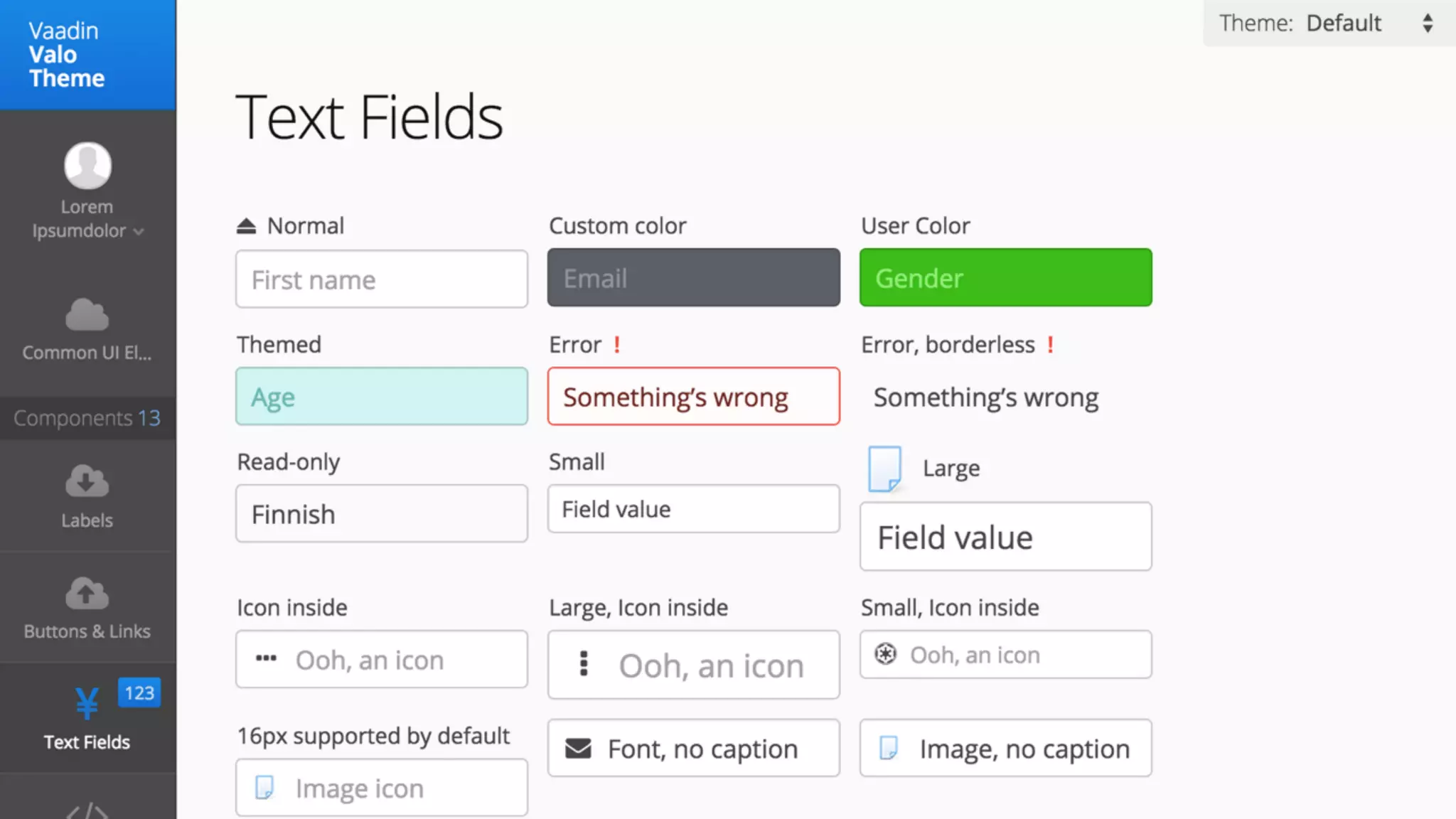Screen dimensions: 1456x819
Task: Click the yen icon for Text Fields
Action: 87,703
